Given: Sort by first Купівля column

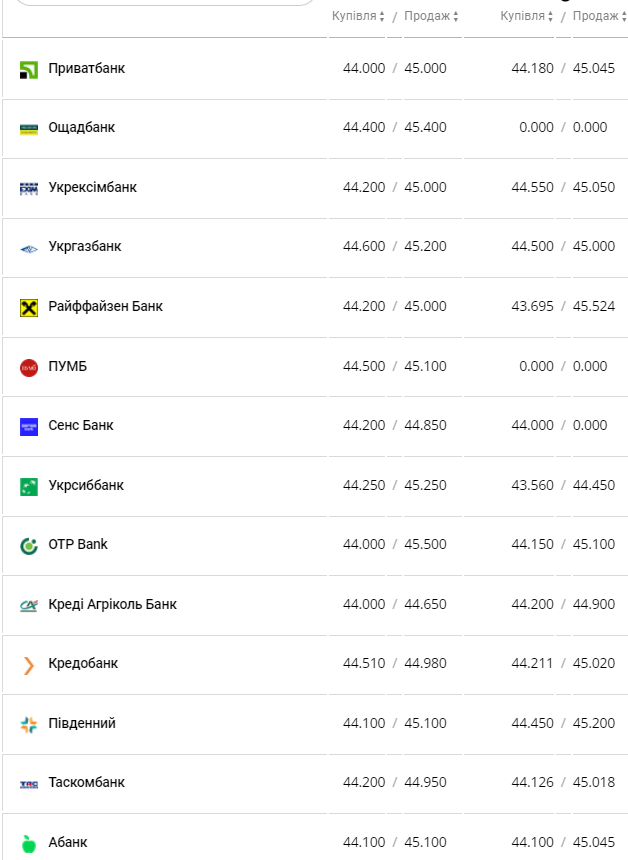Looking at the screenshot, I should (358, 16).
